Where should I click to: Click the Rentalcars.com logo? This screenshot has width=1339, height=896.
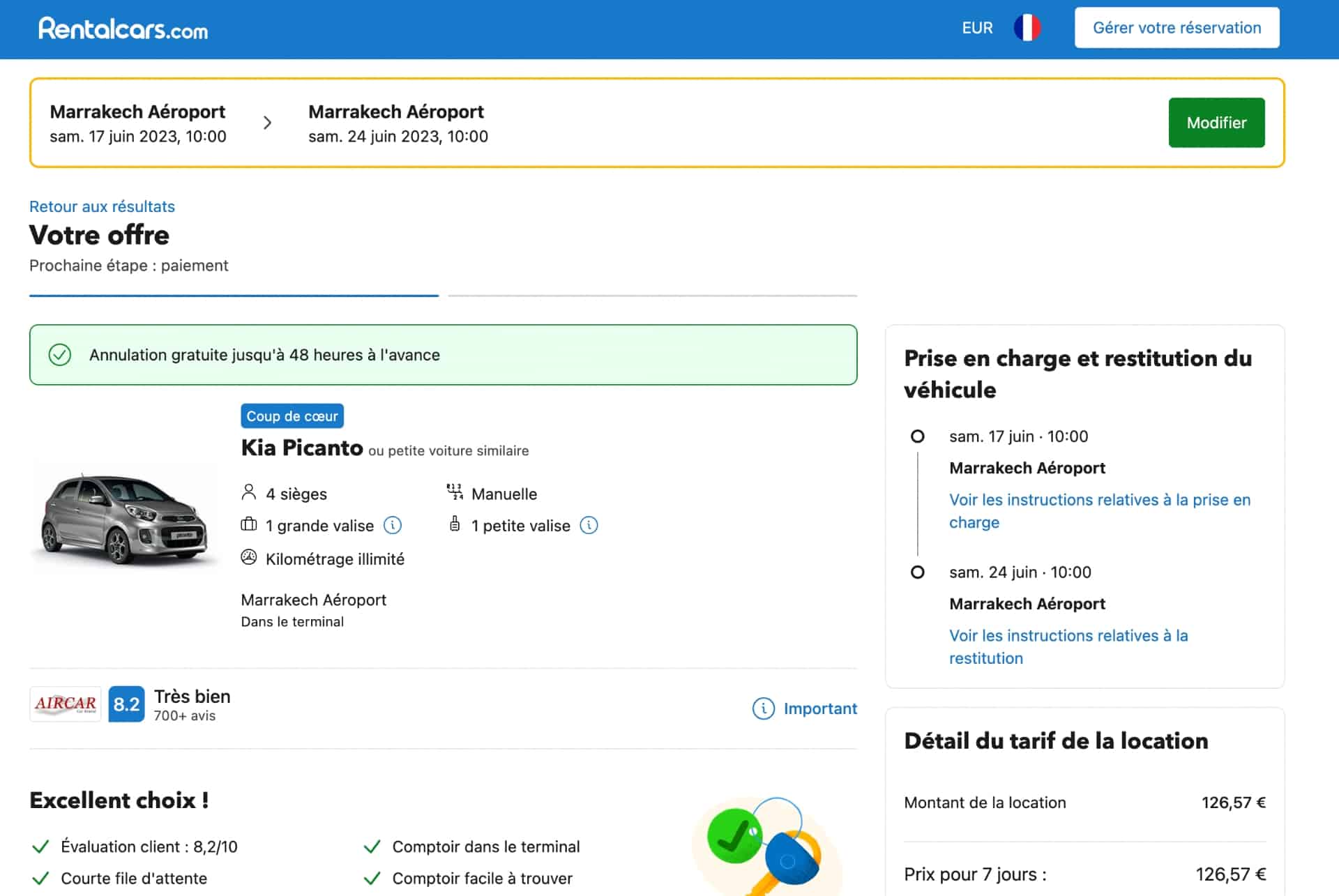click(123, 29)
